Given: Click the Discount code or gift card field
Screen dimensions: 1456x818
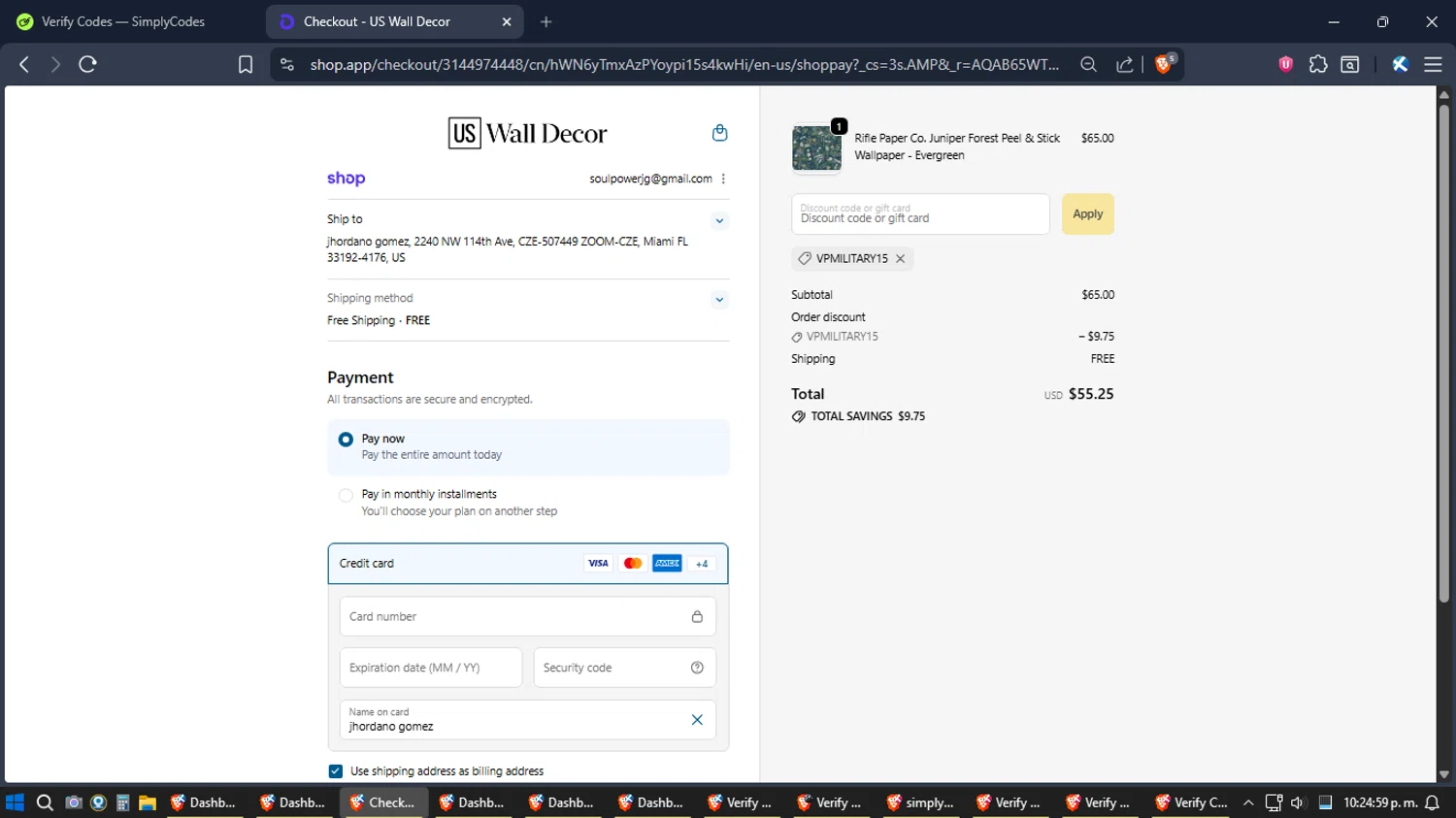Looking at the screenshot, I should coord(920,214).
